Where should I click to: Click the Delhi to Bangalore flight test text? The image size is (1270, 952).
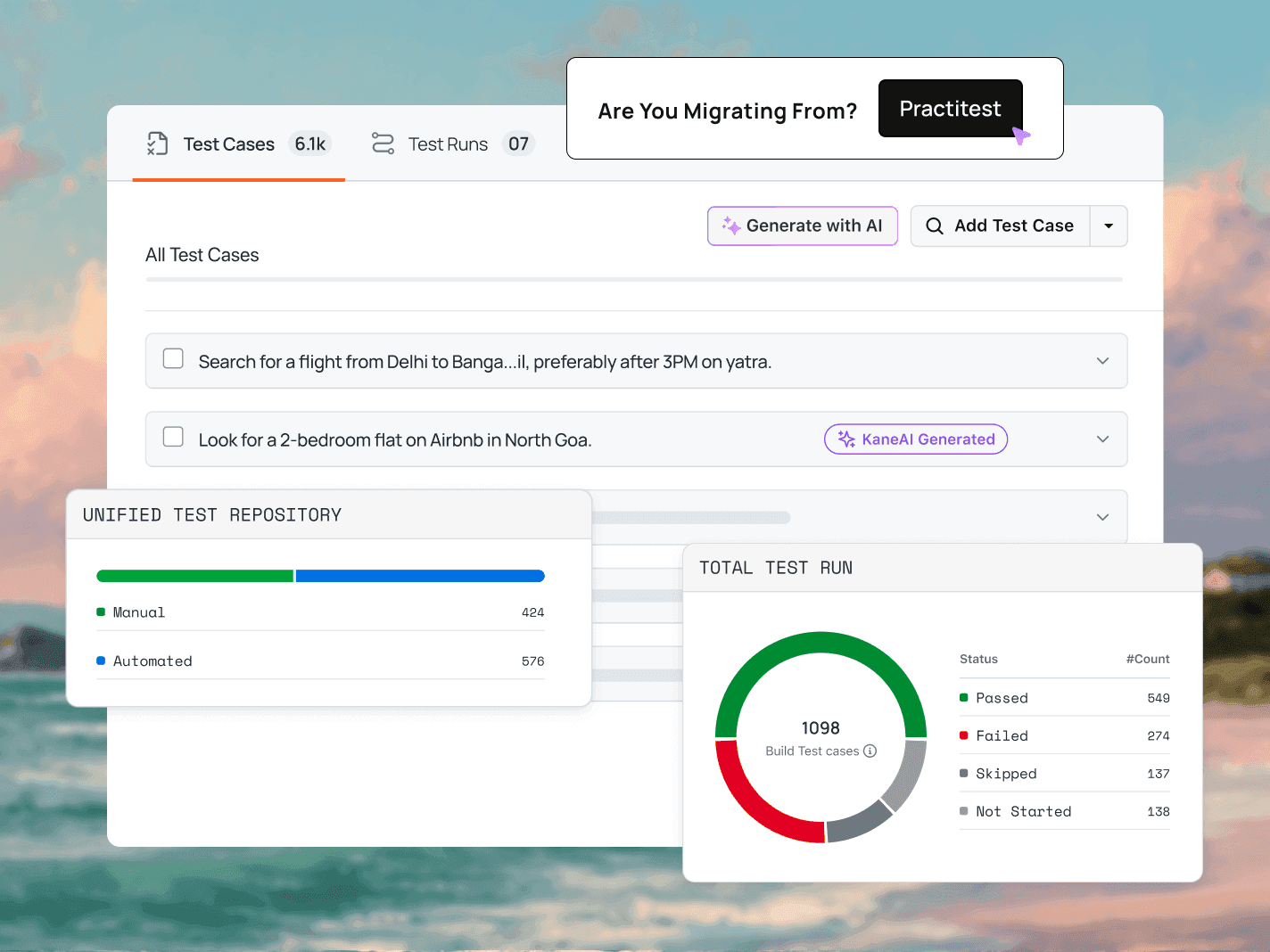(485, 362)
